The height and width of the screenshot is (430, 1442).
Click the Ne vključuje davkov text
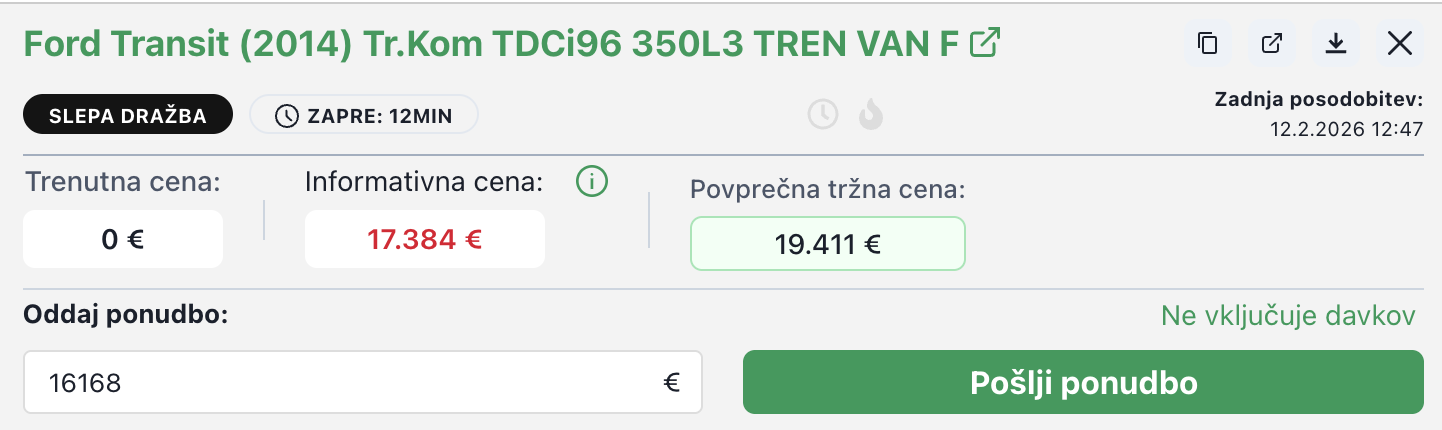tap(1288, 316)
